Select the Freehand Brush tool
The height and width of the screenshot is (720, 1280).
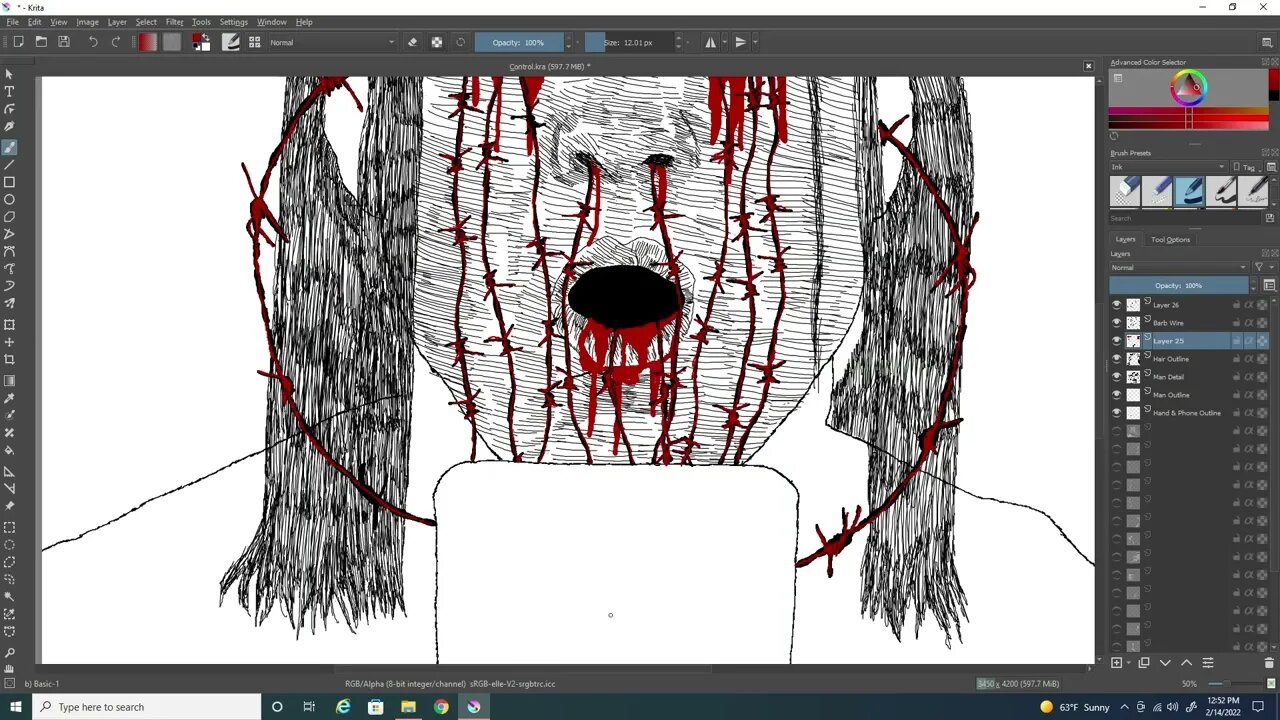click(9, 147)
